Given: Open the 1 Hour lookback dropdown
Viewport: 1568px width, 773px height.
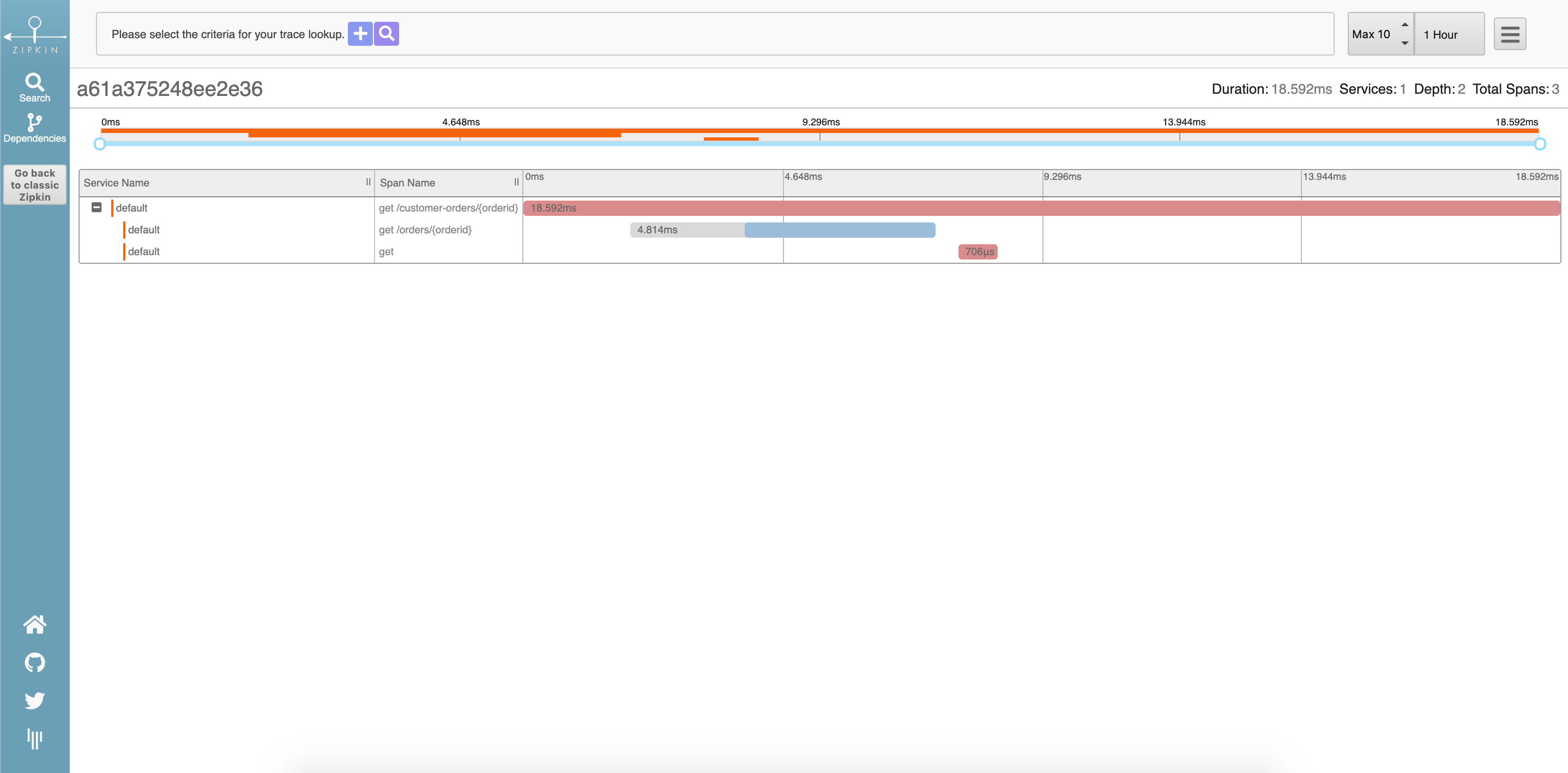Looking at the screenshot, I should [1449, 34].
